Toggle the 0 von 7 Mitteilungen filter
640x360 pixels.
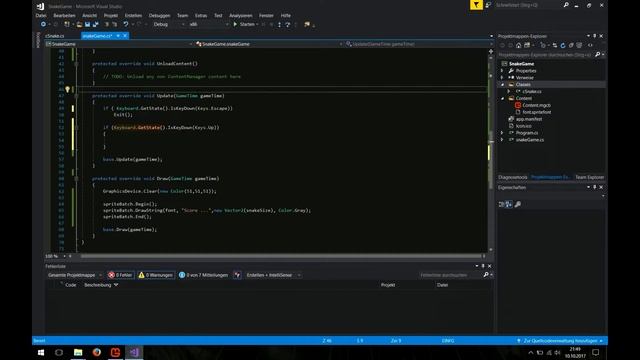[x=204, y=275]
